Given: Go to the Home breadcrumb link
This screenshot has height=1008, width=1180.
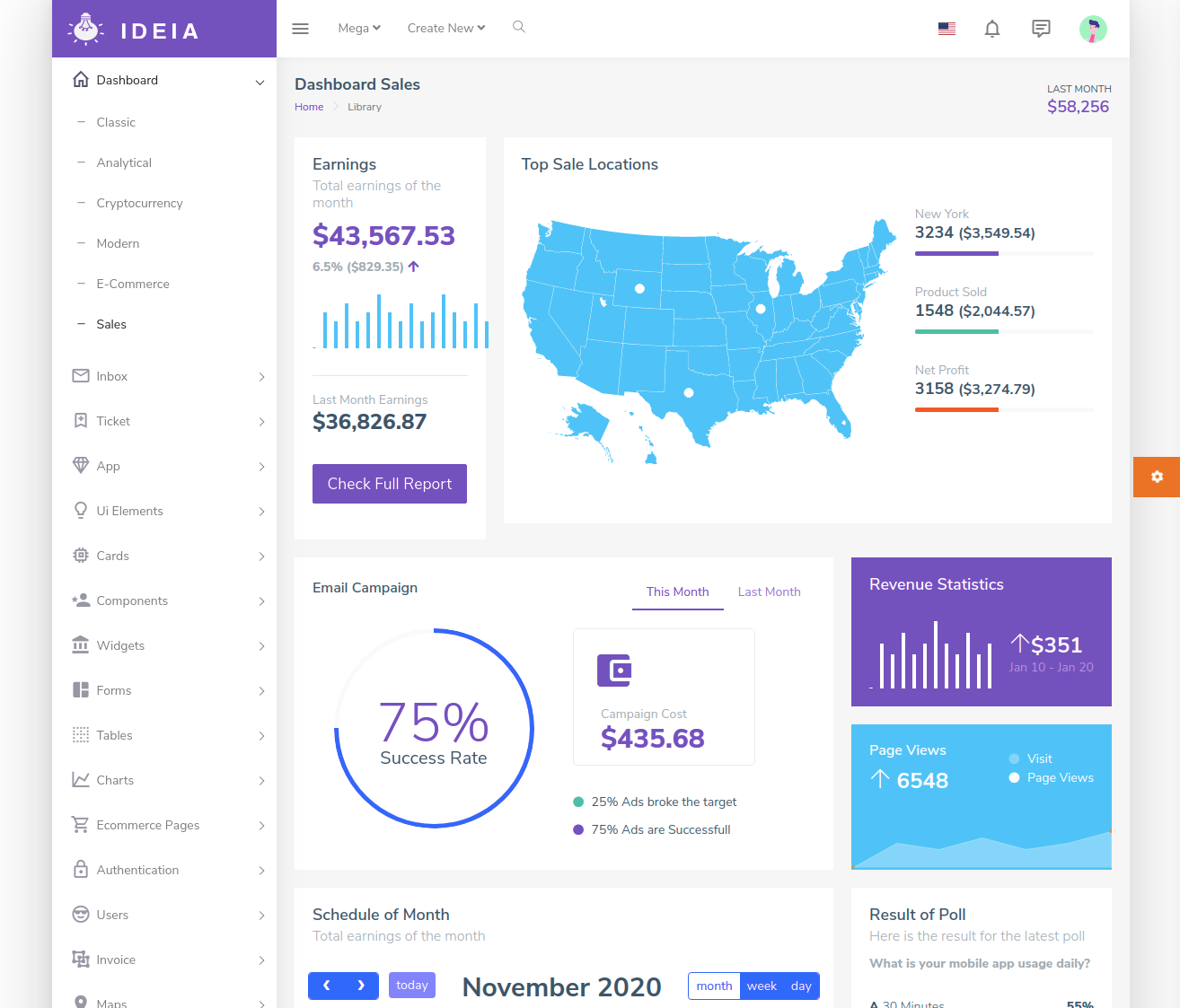Looking at the screenshot, I should tap(309, 107).
